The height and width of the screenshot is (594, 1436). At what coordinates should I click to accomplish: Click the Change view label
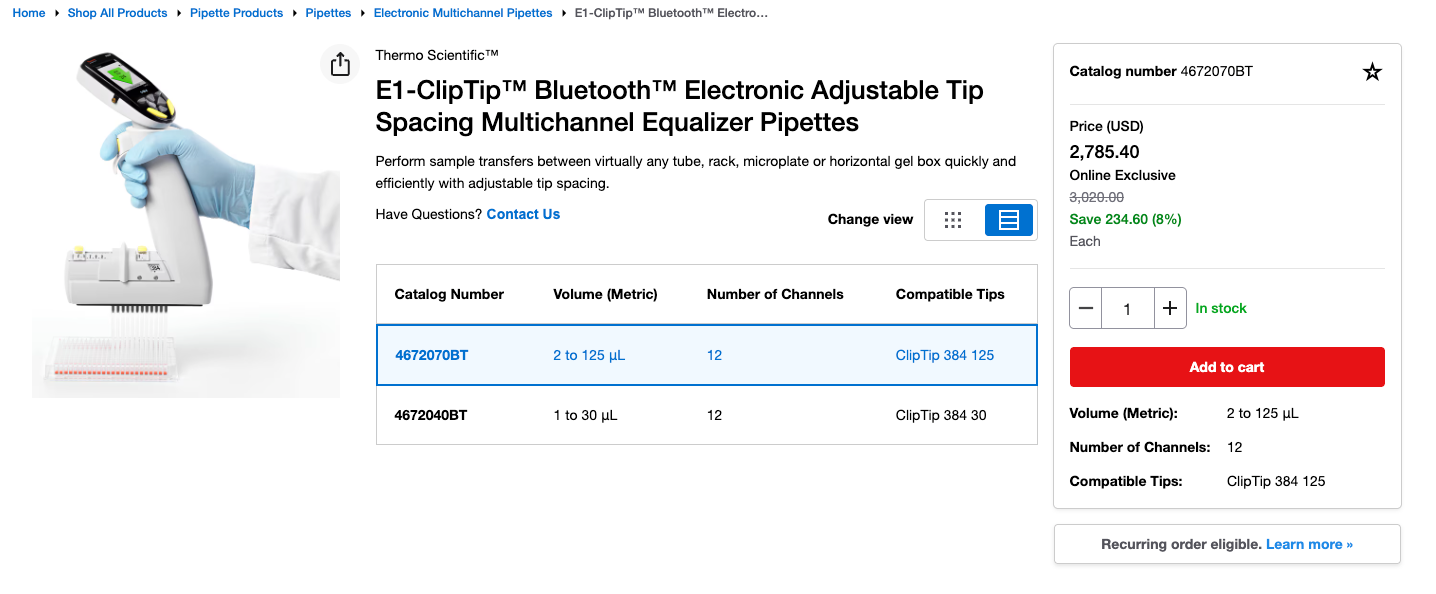[870, 220]
